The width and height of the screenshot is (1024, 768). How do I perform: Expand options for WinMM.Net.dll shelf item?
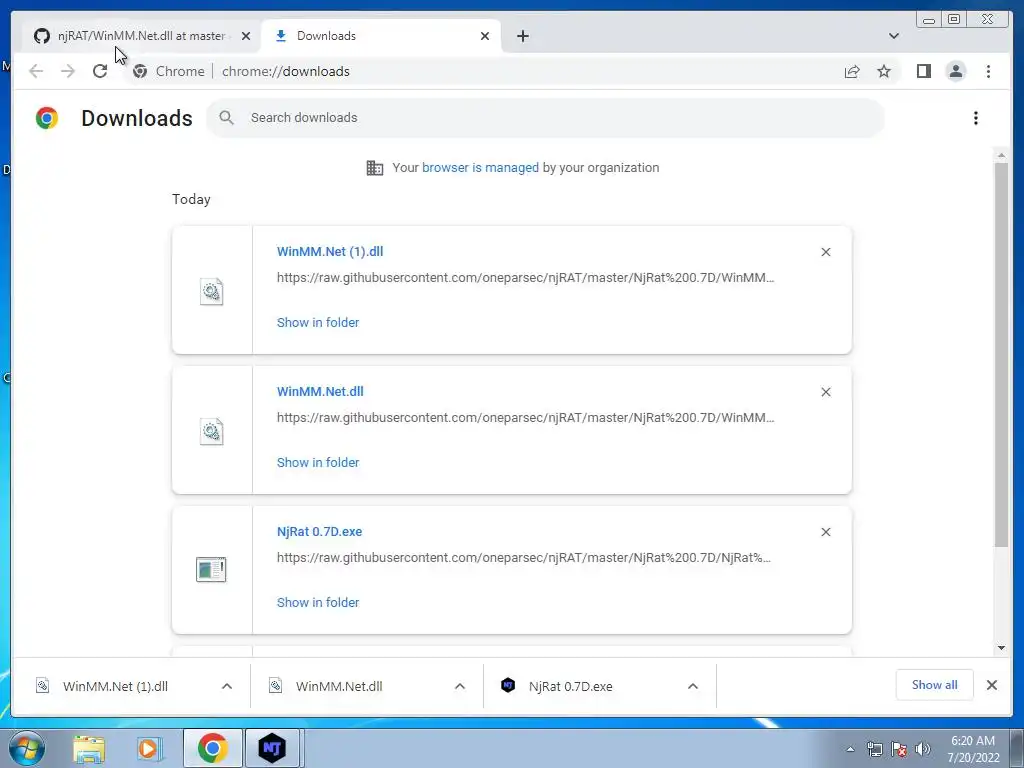point(460,686)
